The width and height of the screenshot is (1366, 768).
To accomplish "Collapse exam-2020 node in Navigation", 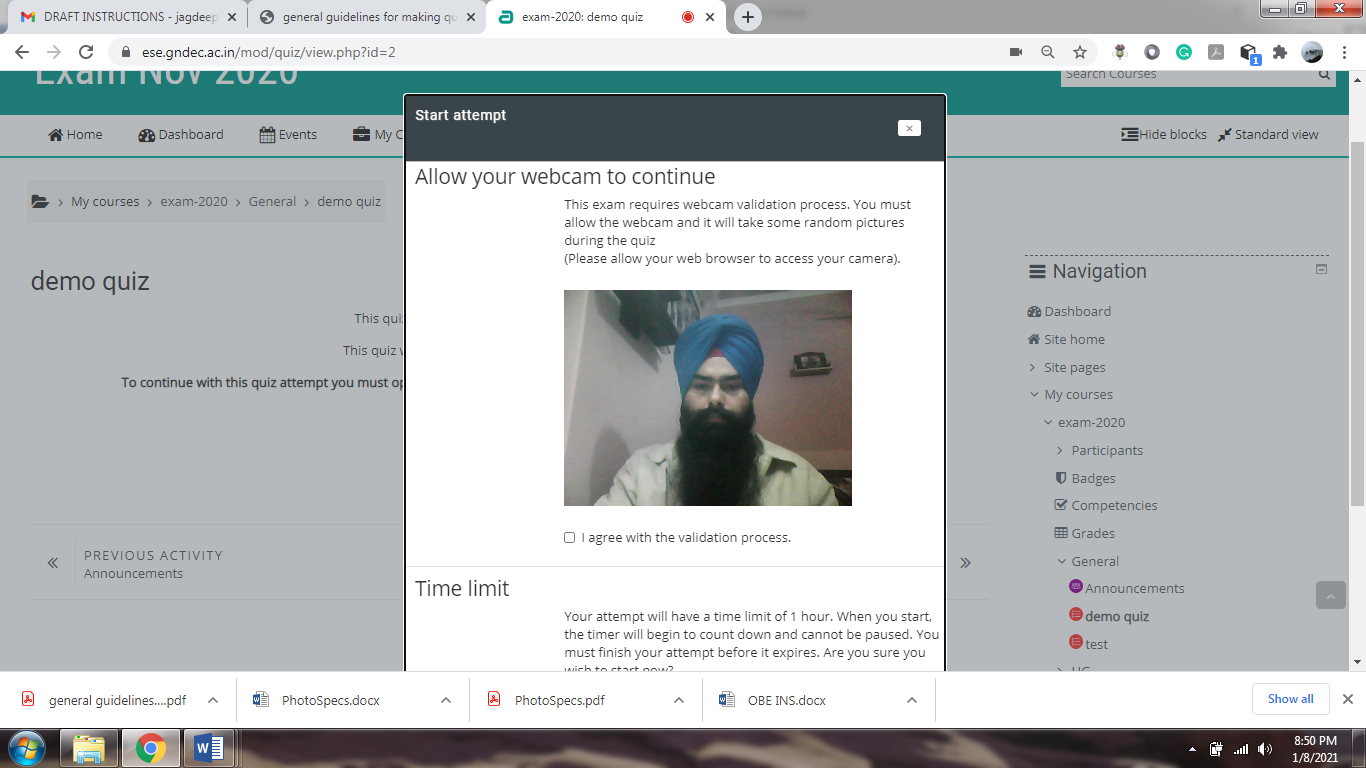I will (x=1048, y=423).
